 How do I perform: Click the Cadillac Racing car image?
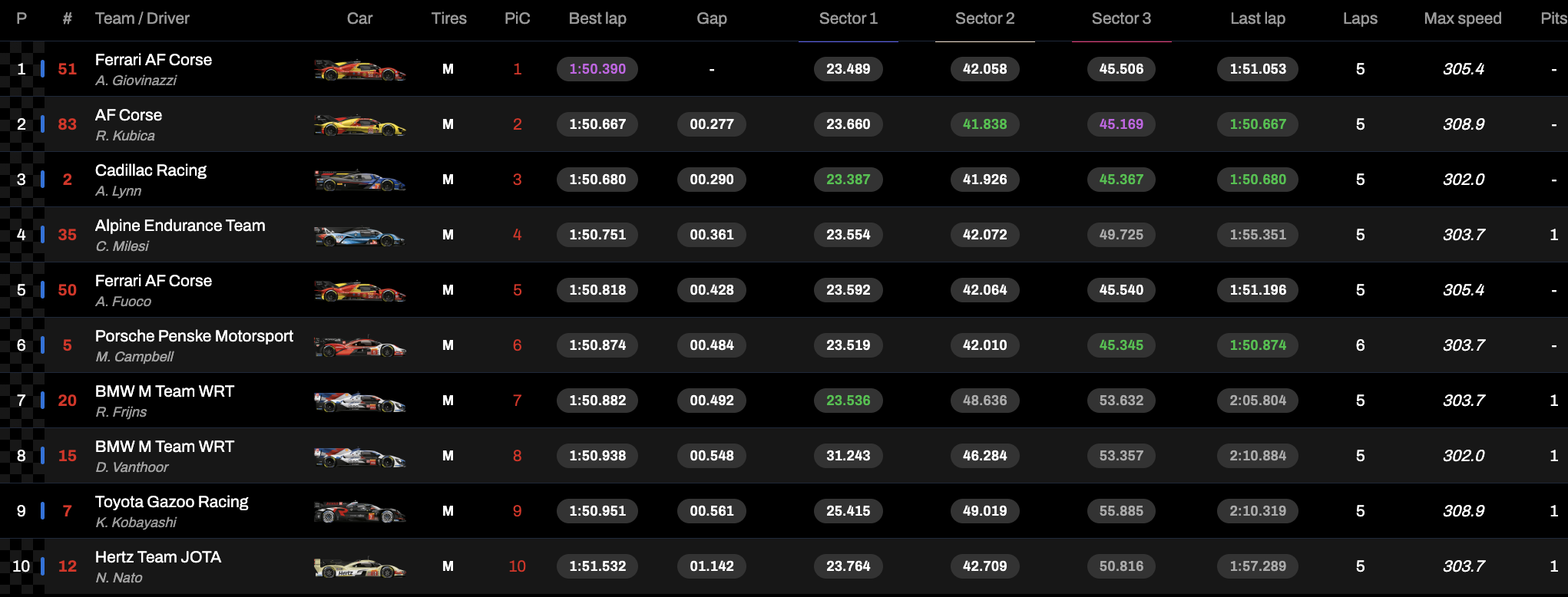(360, 180)
